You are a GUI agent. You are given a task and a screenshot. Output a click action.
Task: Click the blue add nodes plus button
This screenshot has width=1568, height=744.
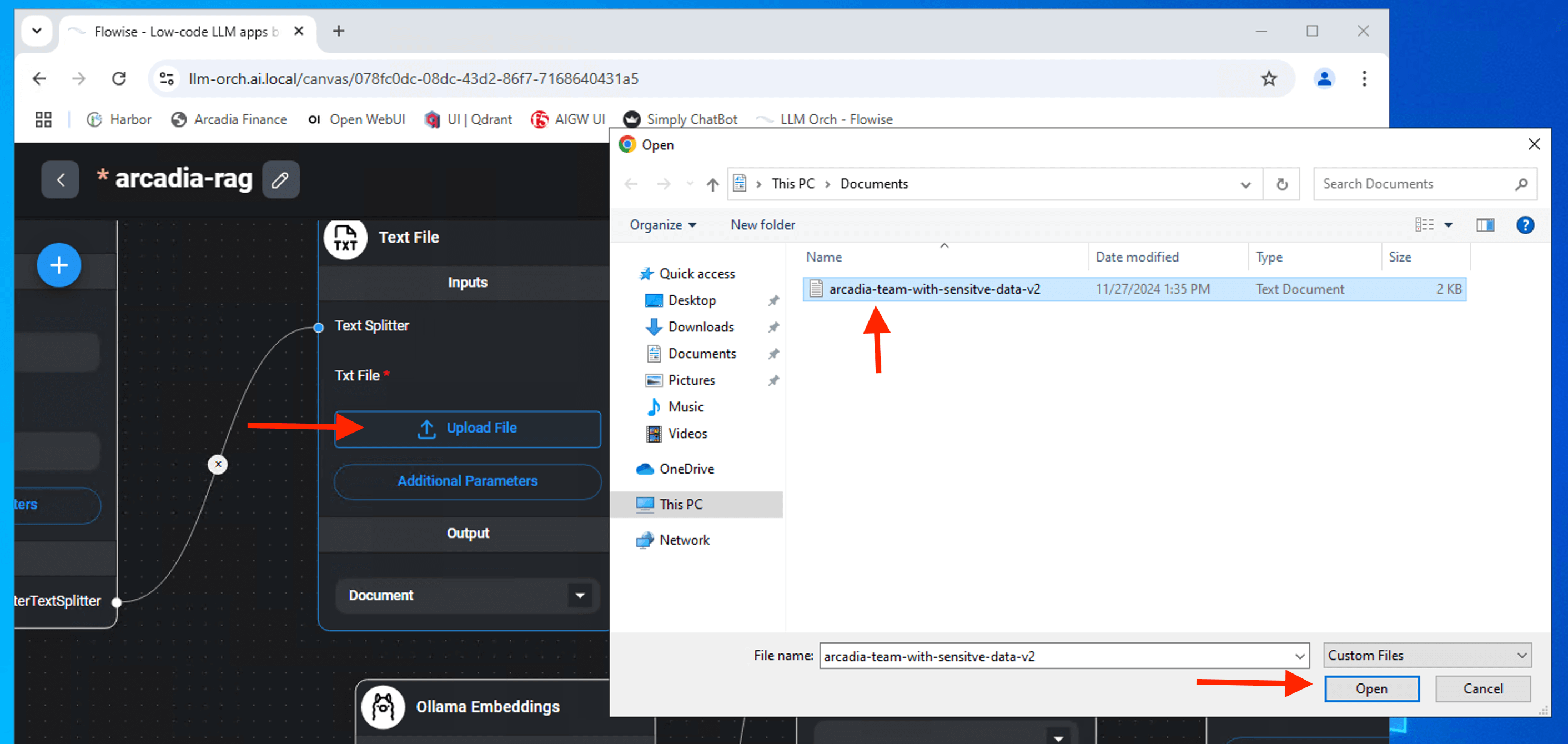58,265
